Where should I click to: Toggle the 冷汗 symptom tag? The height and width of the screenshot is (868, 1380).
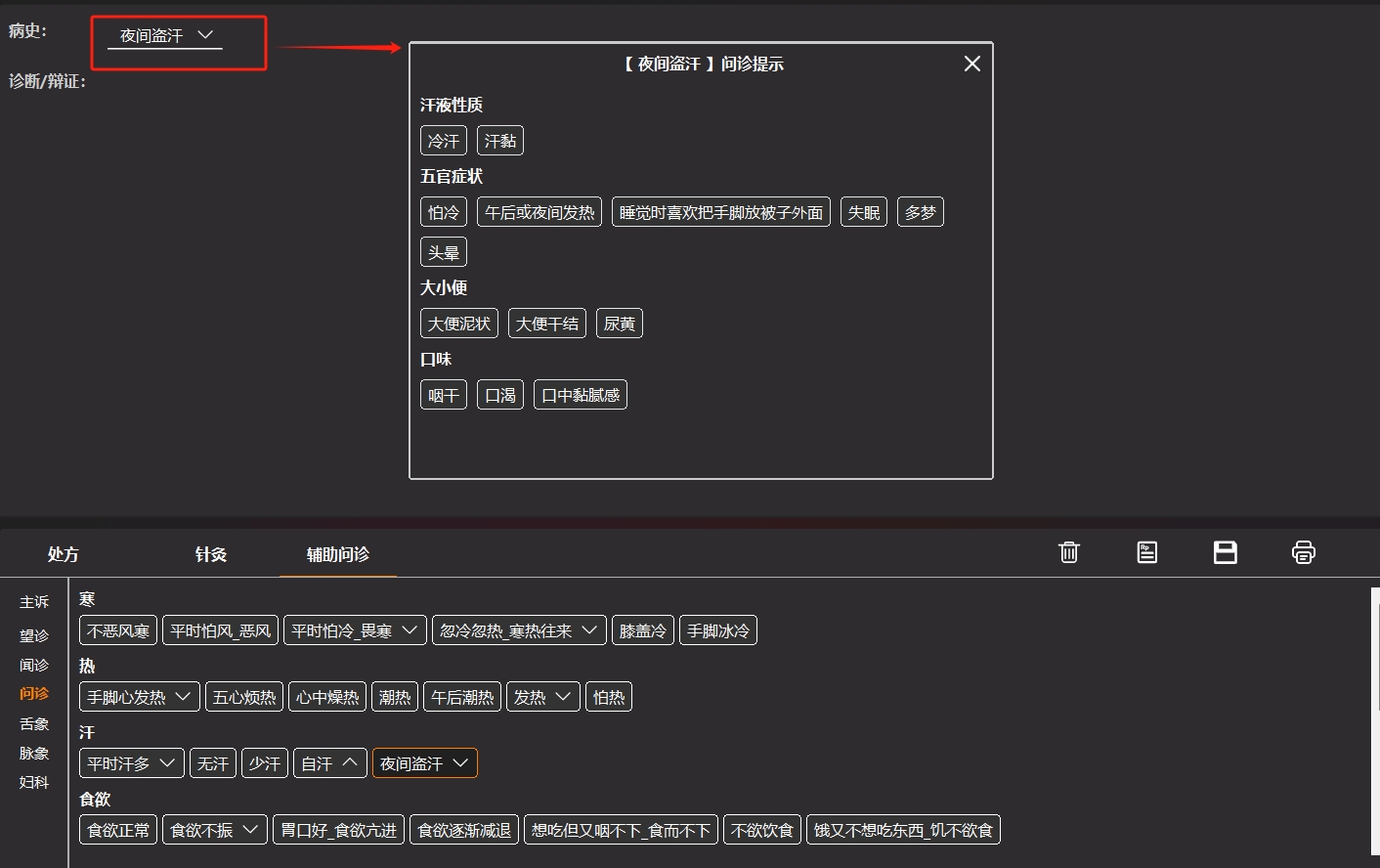(x=443, y=141)
